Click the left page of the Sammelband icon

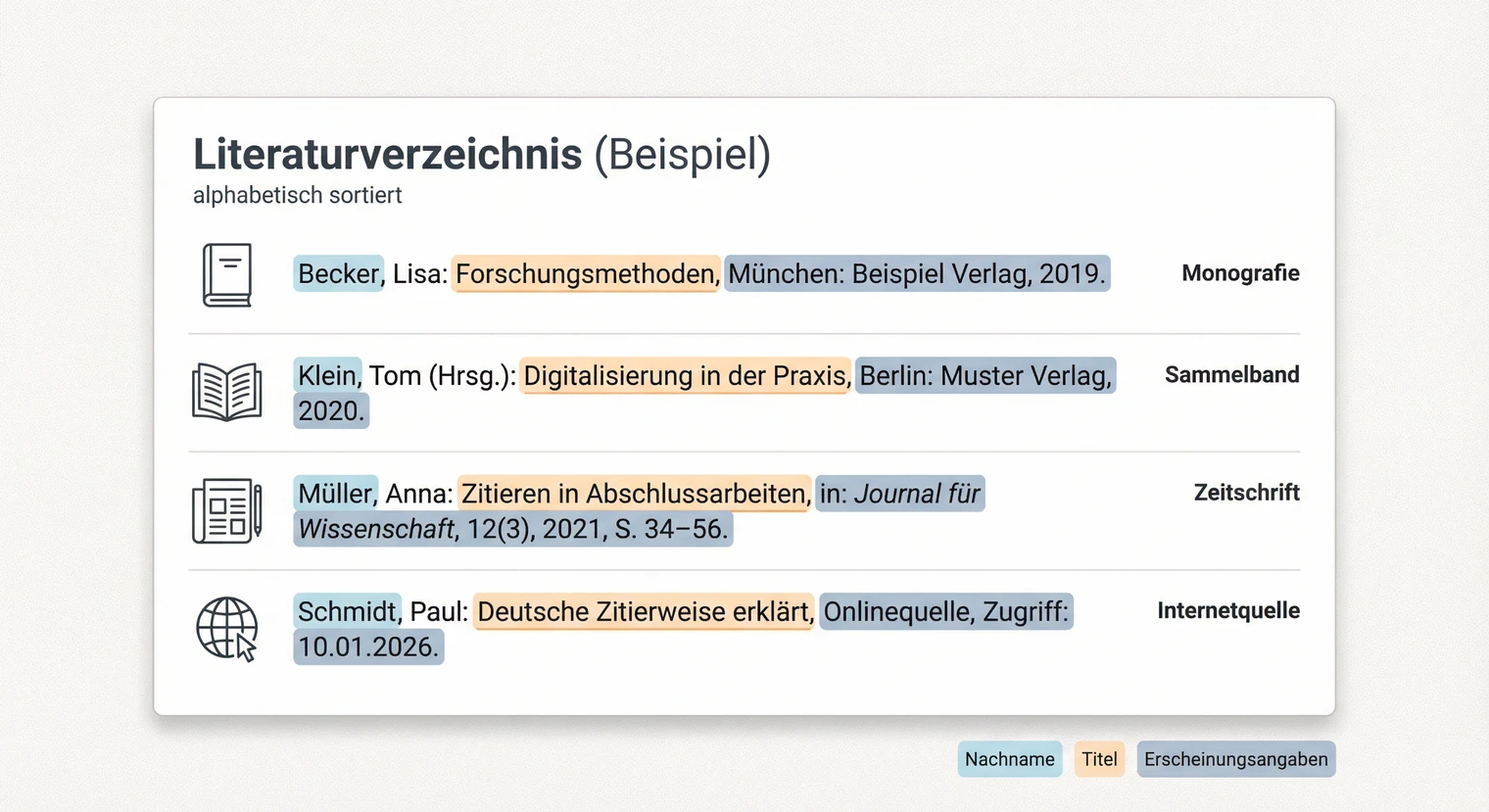(211, 392)
